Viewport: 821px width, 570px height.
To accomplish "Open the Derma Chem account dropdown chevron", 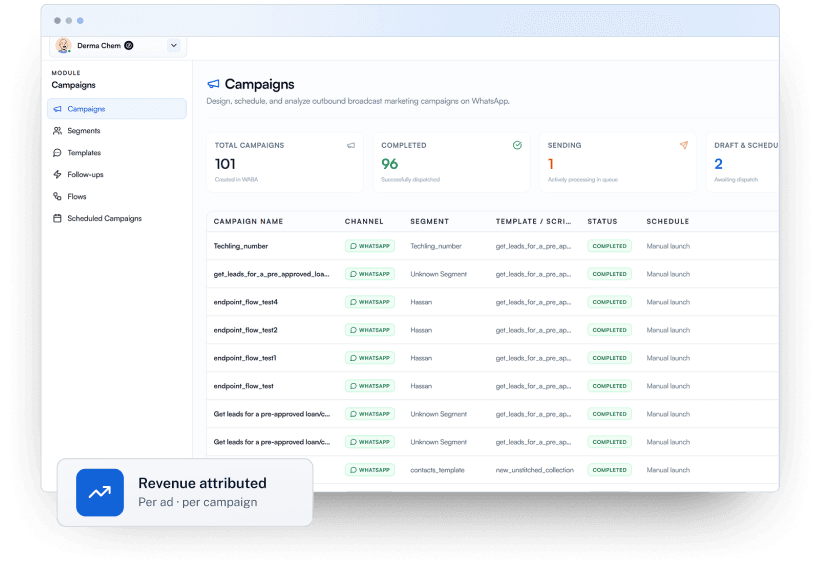I will 173,46.
